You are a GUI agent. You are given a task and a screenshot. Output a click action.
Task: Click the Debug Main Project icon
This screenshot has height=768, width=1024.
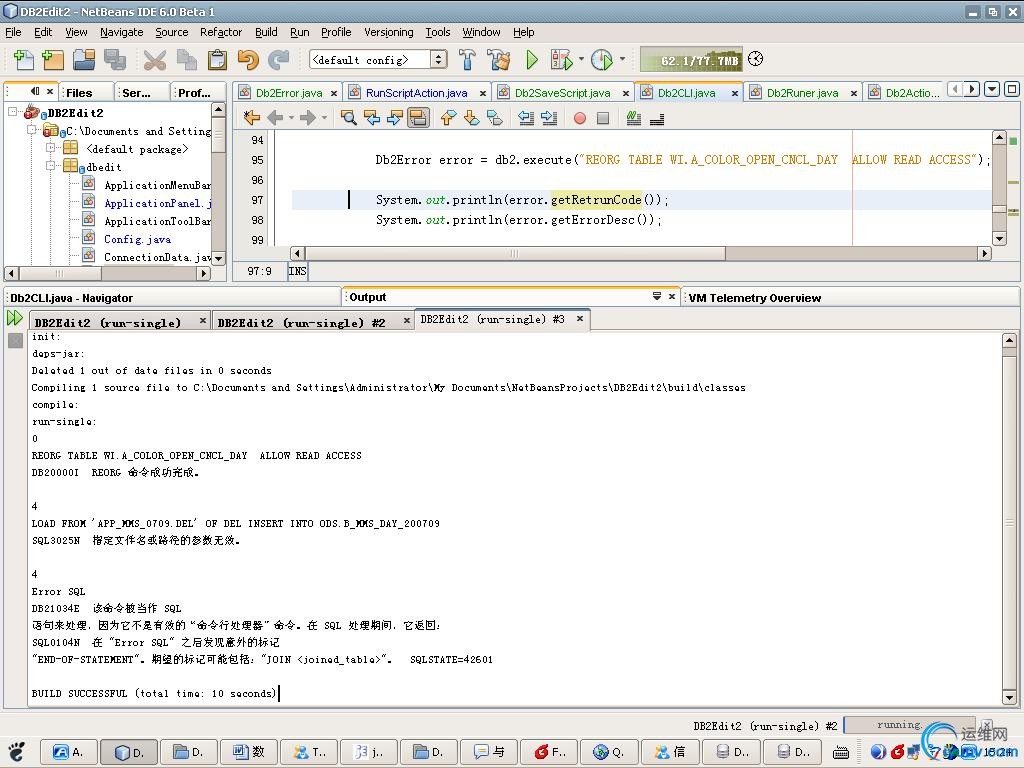562,59
